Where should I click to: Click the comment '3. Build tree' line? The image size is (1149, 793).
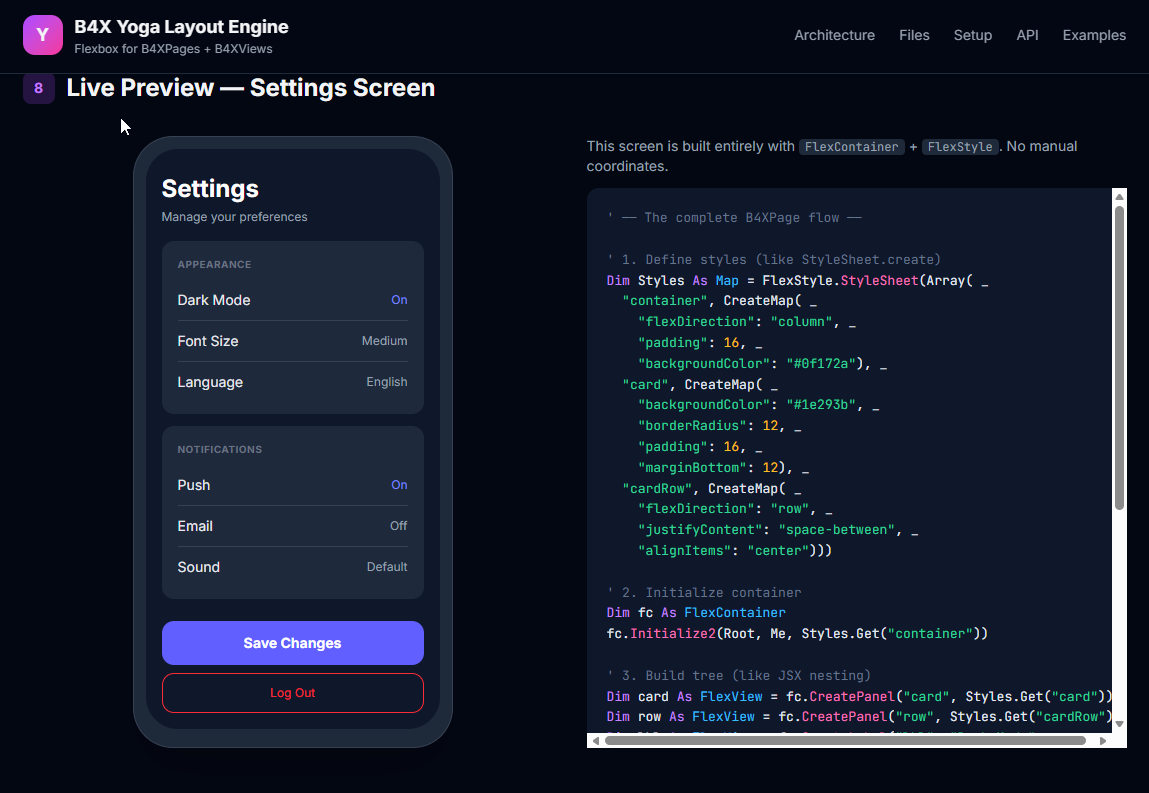tap(739, 675)
